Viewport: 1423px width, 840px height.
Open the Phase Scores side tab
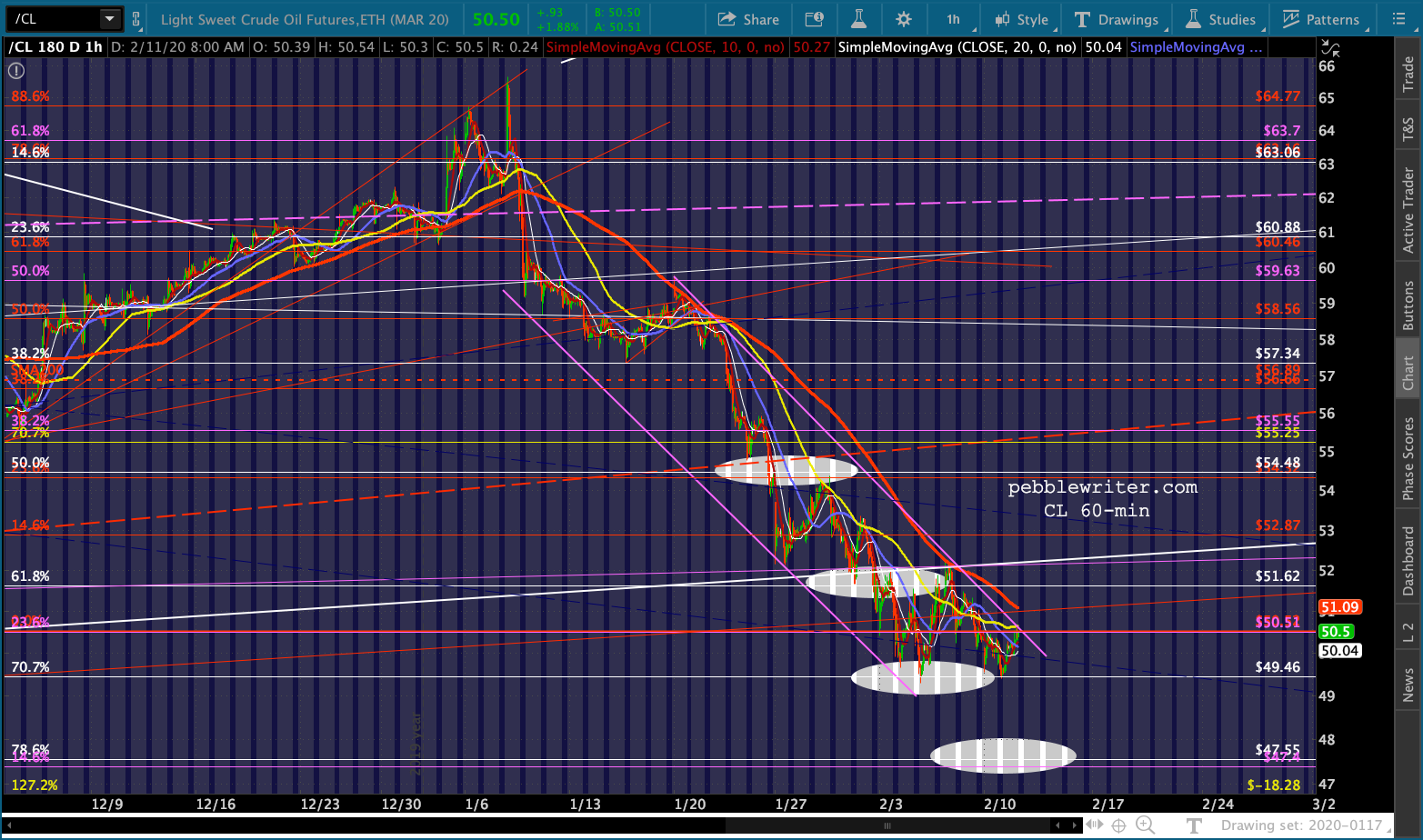(x=1408, y=457)
